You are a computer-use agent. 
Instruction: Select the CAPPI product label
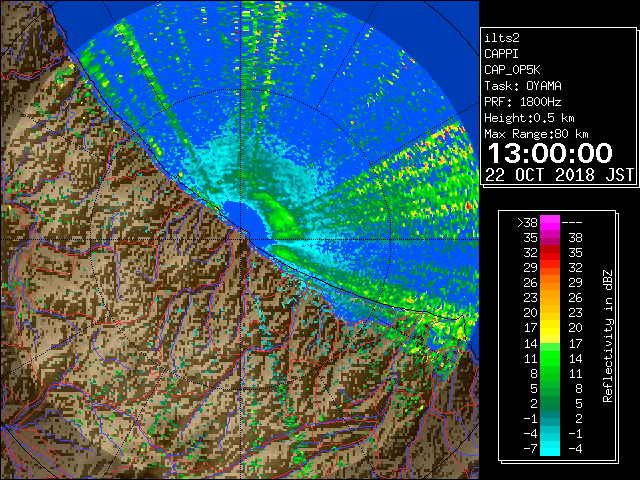(501, 54)
